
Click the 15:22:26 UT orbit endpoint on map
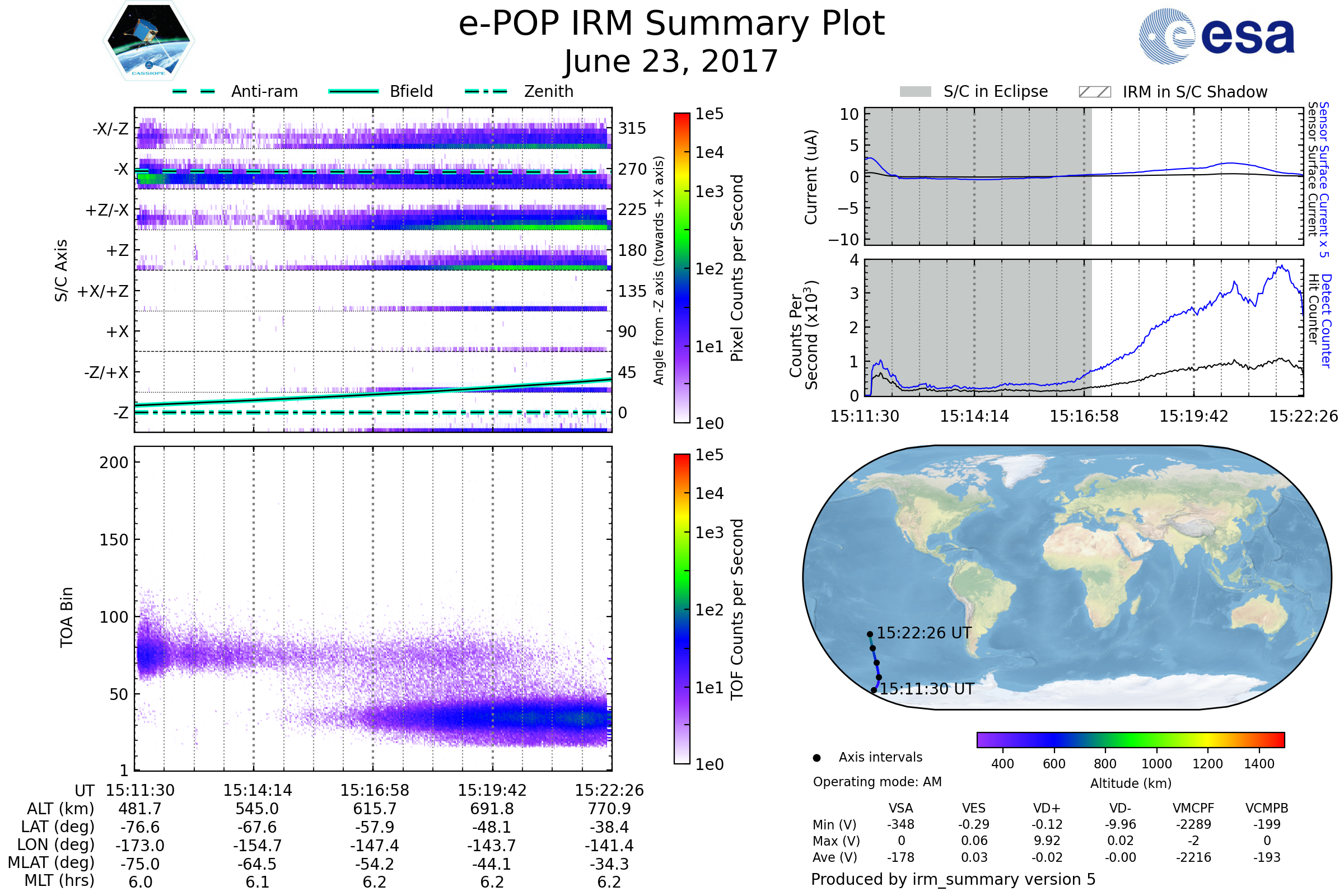click(x=870, y=634)
